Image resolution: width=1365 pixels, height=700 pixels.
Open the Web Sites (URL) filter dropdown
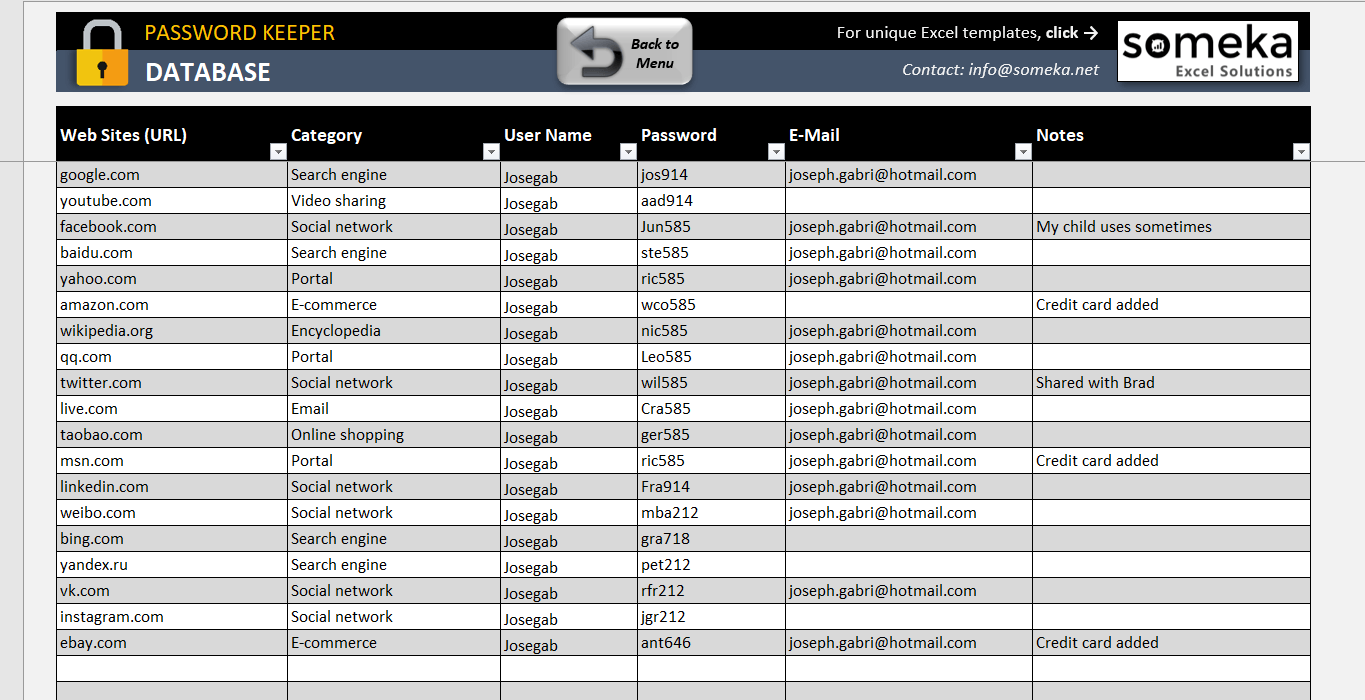tap(278, 151)
